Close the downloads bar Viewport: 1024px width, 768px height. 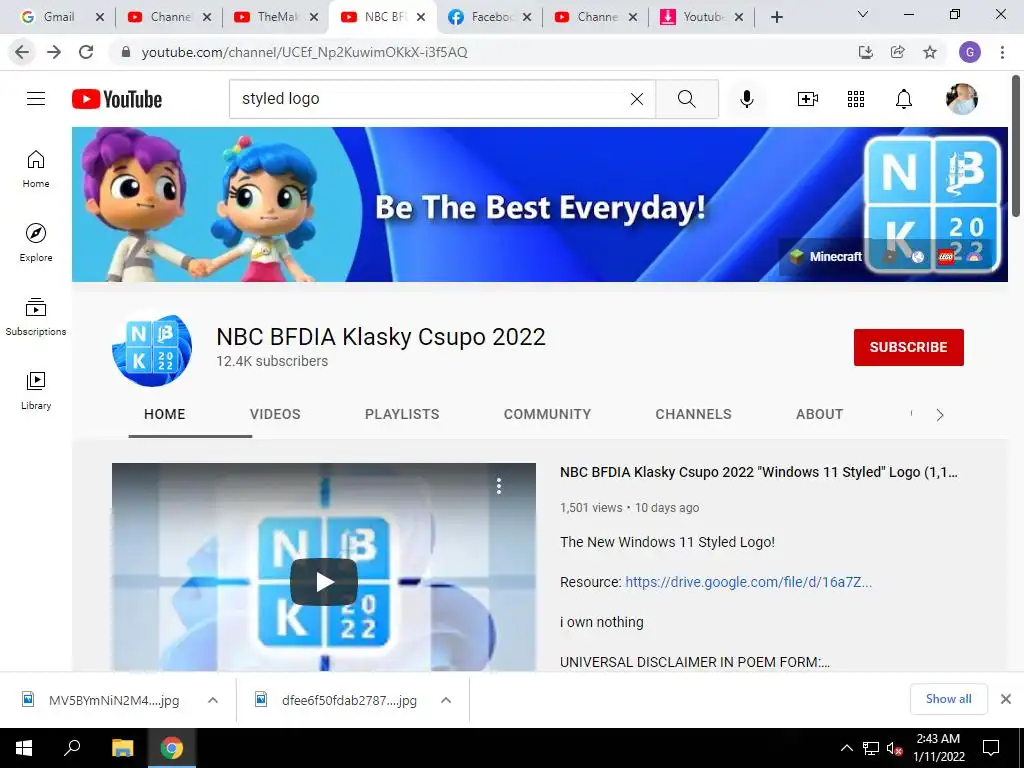(1006, 699)
